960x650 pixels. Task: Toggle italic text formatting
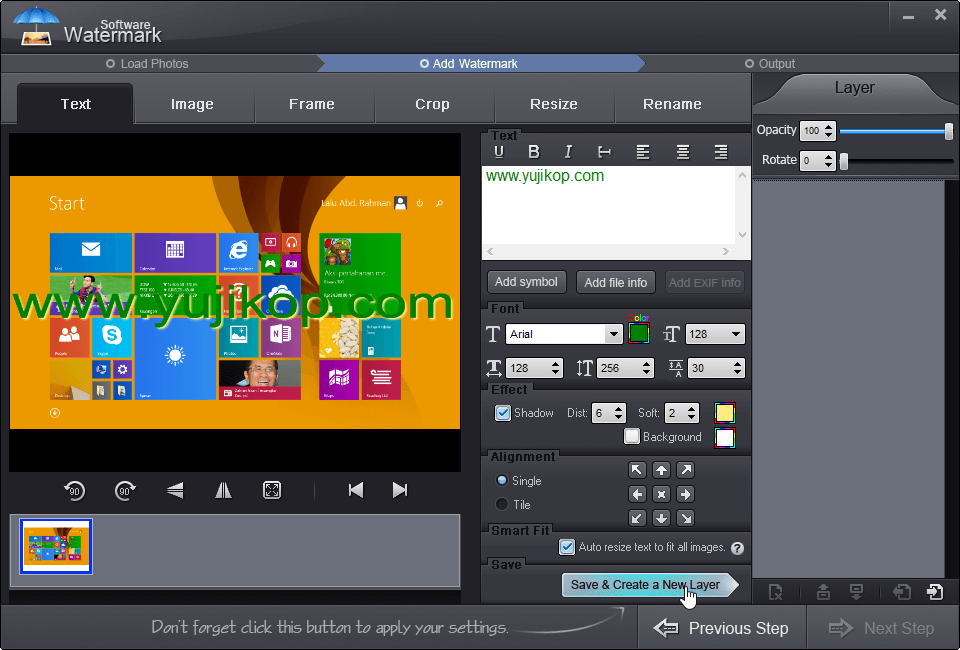[x=568, y=152]
